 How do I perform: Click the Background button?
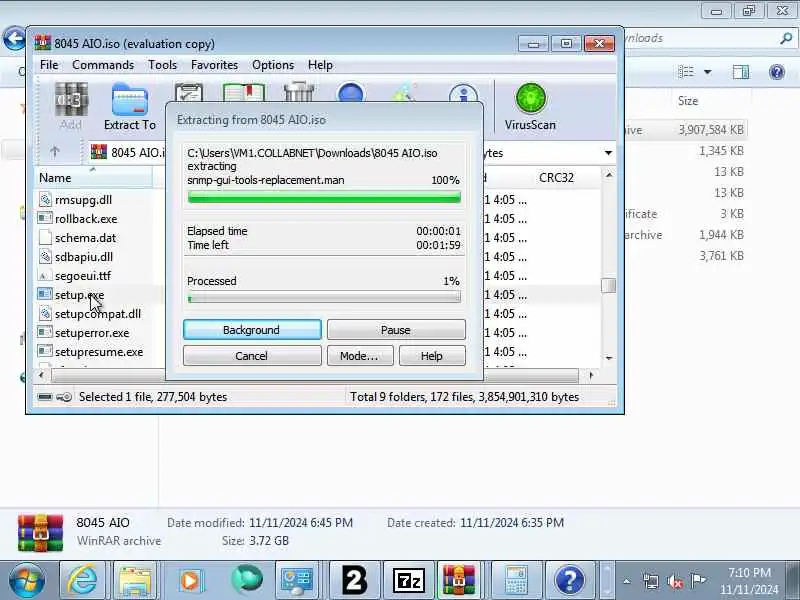(x=252, y=330)
